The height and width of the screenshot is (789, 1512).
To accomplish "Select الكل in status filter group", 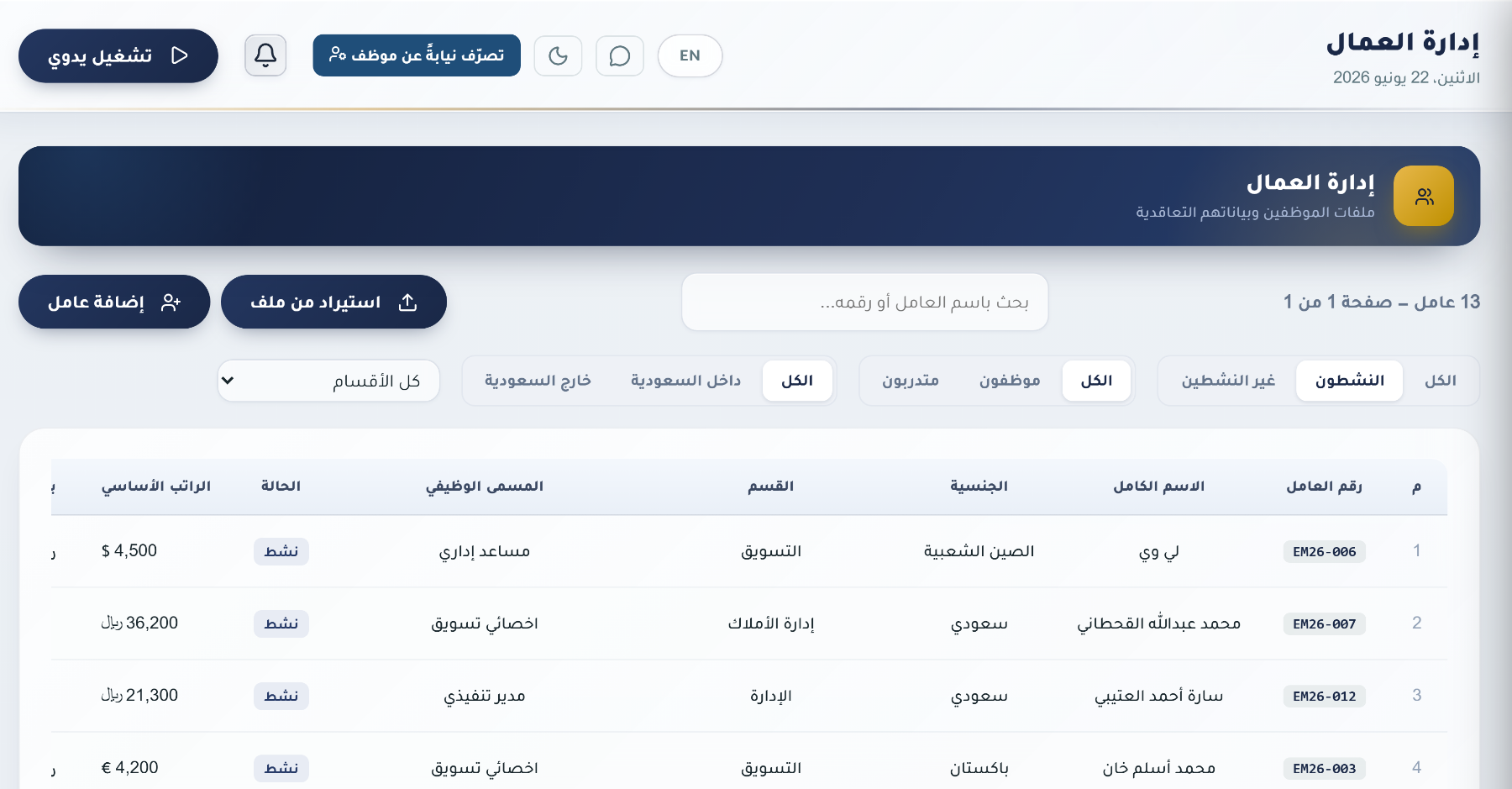I will point(1440,381).
